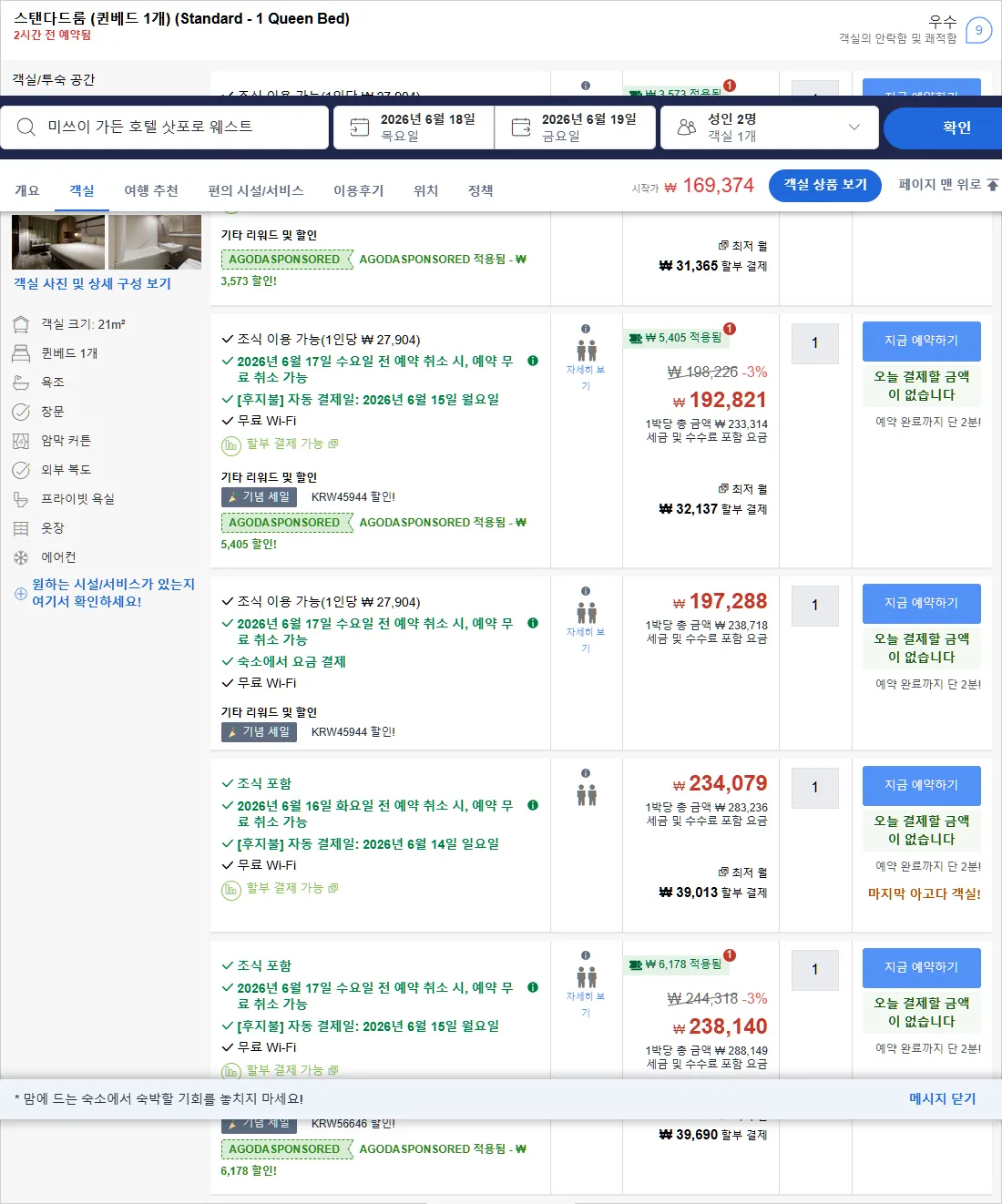Select the check-out date 2026년 6월 19일 field
1002x1204 pixels.
click(x=575, y=128)
